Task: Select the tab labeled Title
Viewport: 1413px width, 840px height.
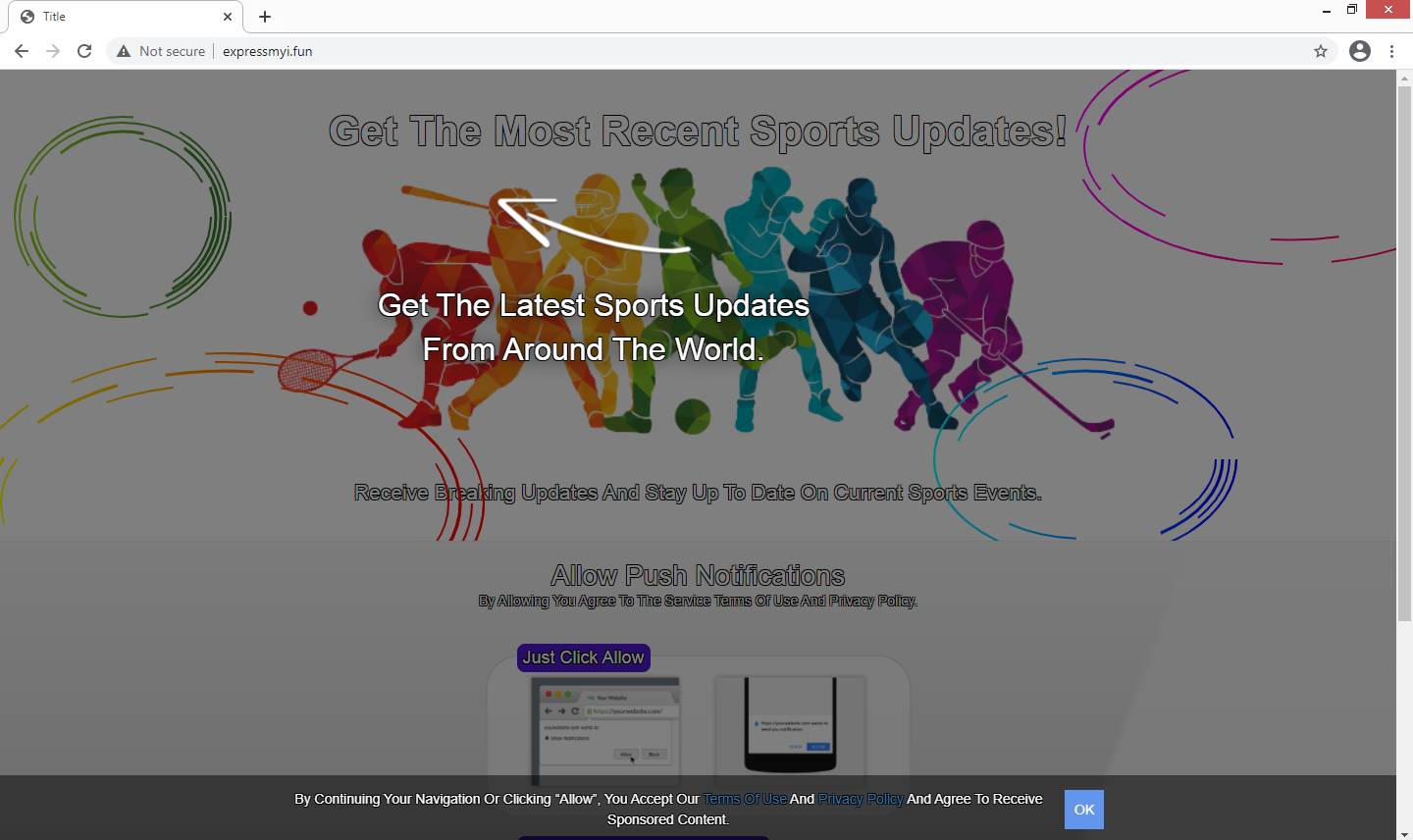Action: [125, 17]
